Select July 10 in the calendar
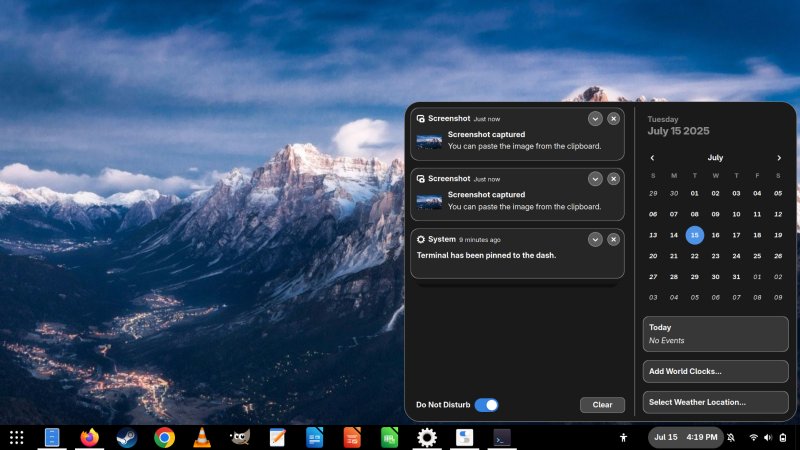 (x=736, y=214)
